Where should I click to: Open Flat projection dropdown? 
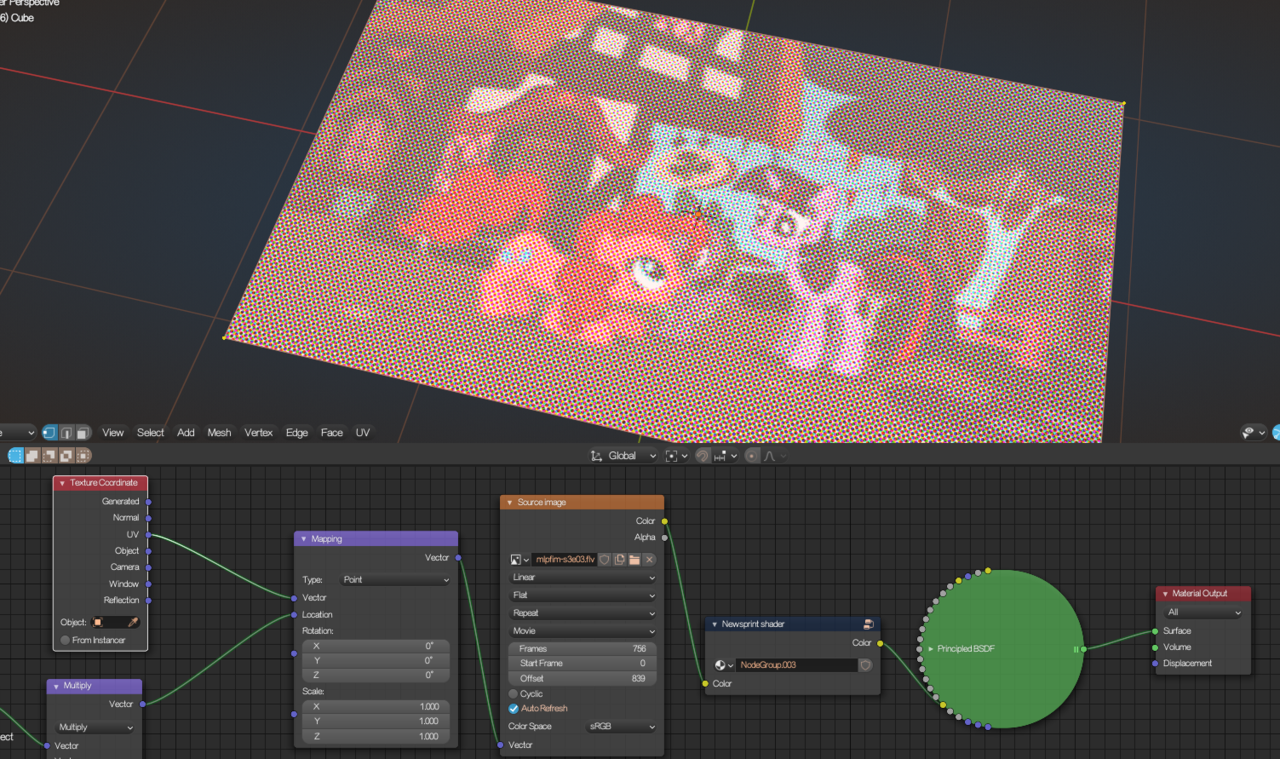click(582, 595)
